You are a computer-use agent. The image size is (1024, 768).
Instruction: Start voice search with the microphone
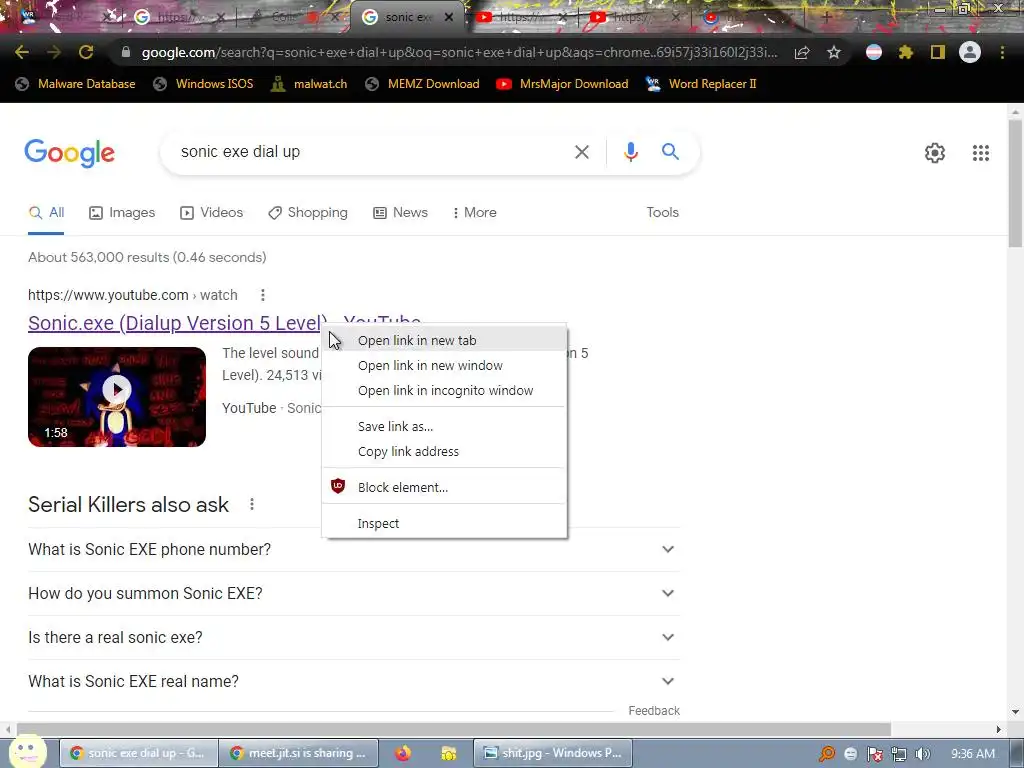630,152
